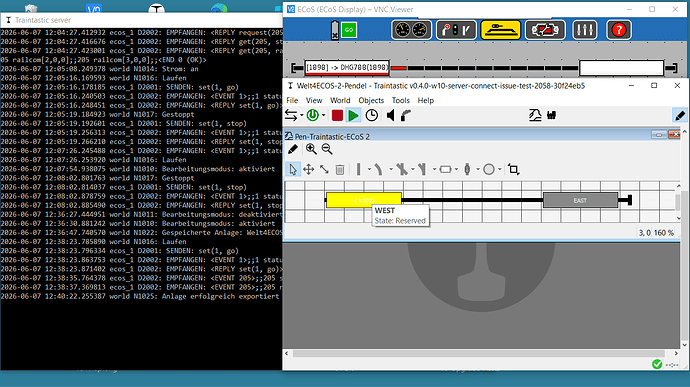
Task: Open ECoS setup engine wrench icon
Action: click(x=545, y=30)
